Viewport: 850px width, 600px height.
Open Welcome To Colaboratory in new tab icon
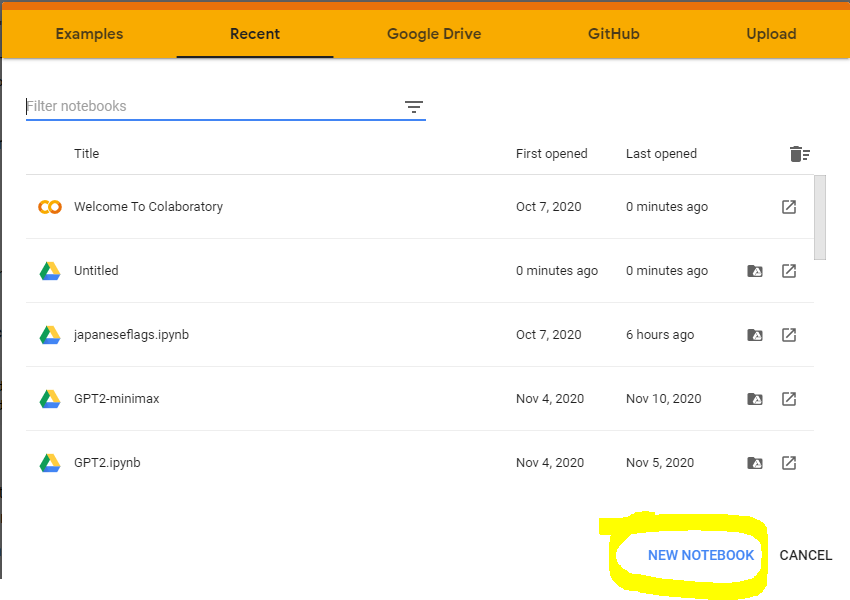pyautogui.click(x=789, y=207)
